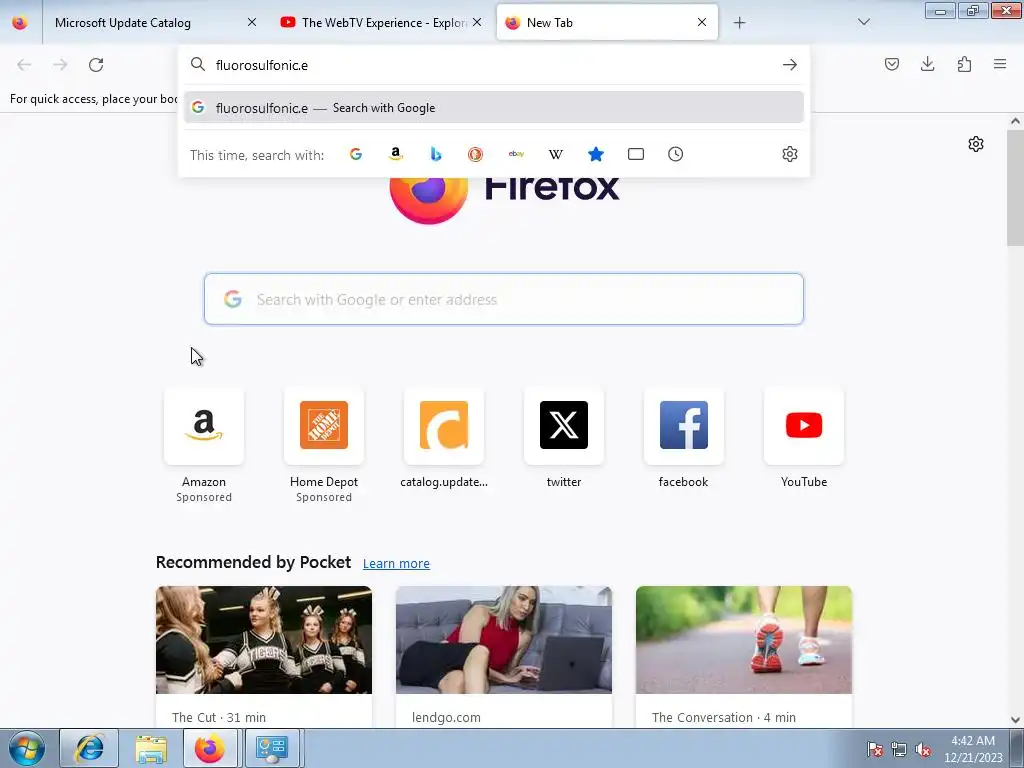This screenshot has height=768, width=1024.
Task: Open the Downloads panel
Action: coord(927,64)
